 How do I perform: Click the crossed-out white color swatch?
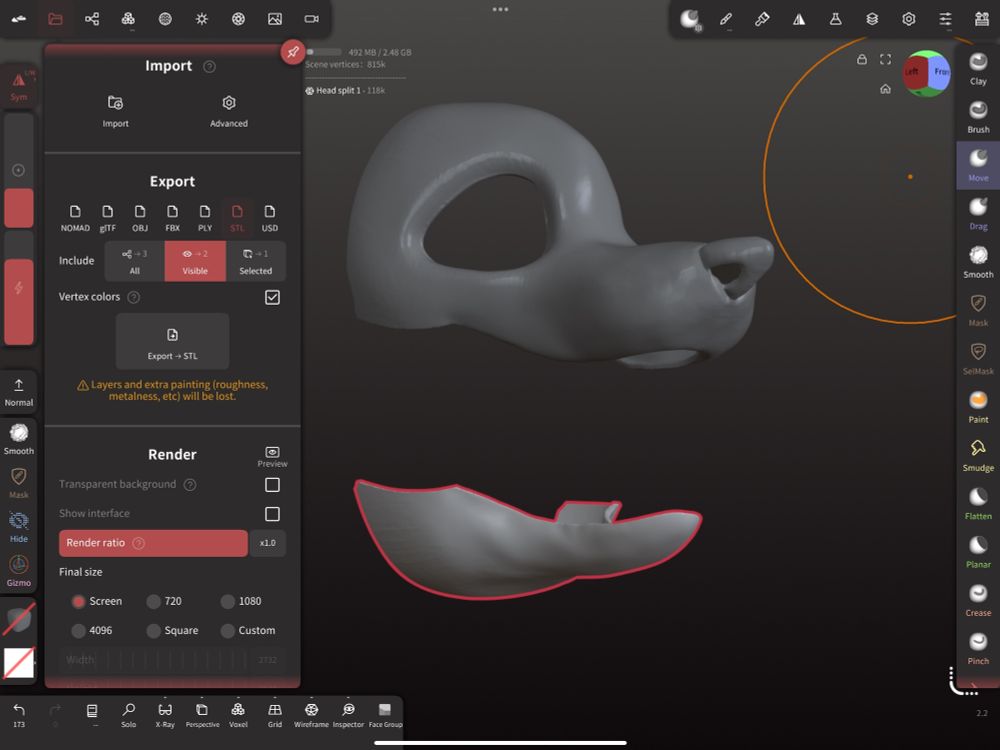click(x=19, y=663)
